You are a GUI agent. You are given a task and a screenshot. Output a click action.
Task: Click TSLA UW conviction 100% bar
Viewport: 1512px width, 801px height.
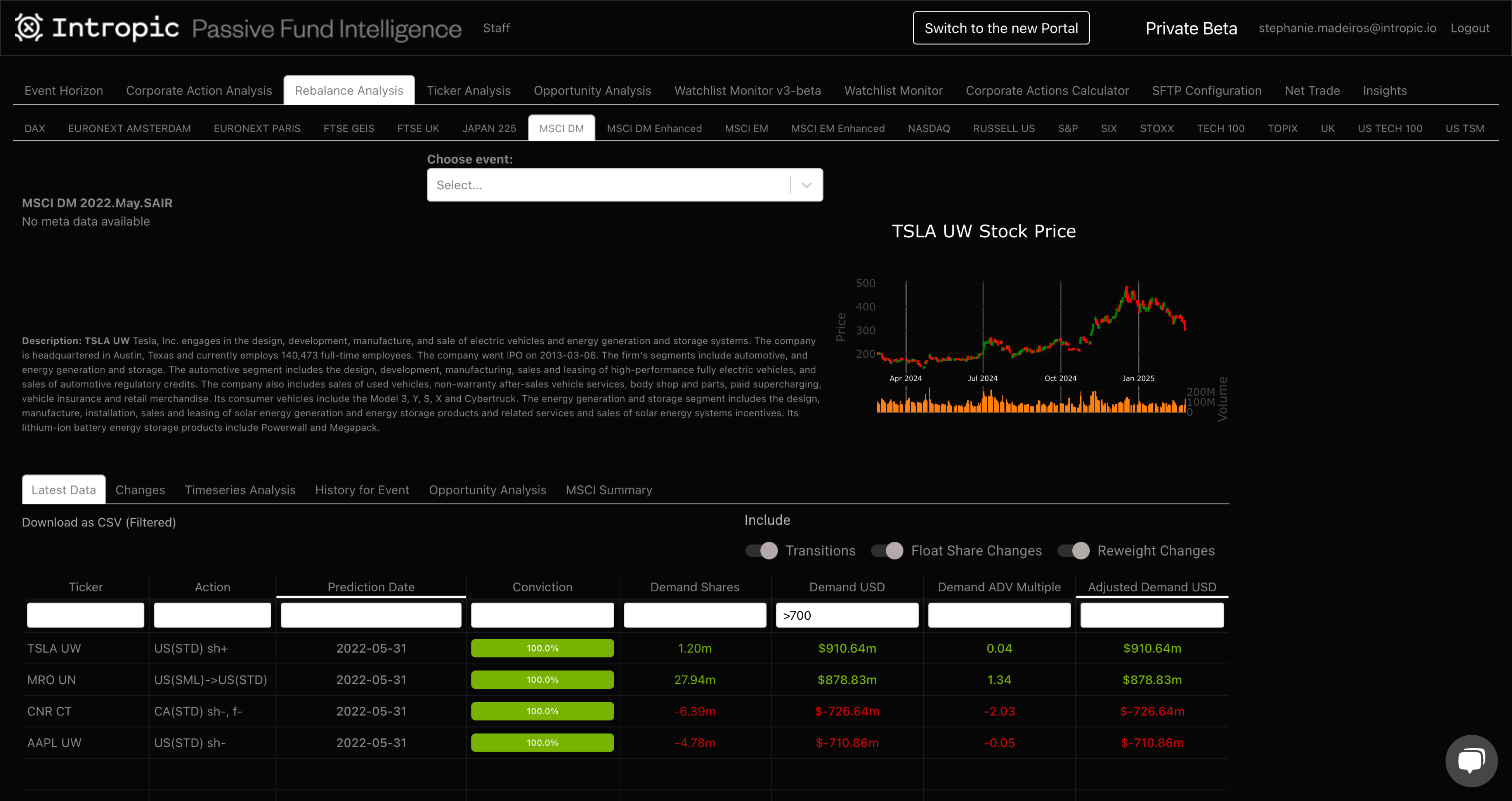click(x=542, y=649)
